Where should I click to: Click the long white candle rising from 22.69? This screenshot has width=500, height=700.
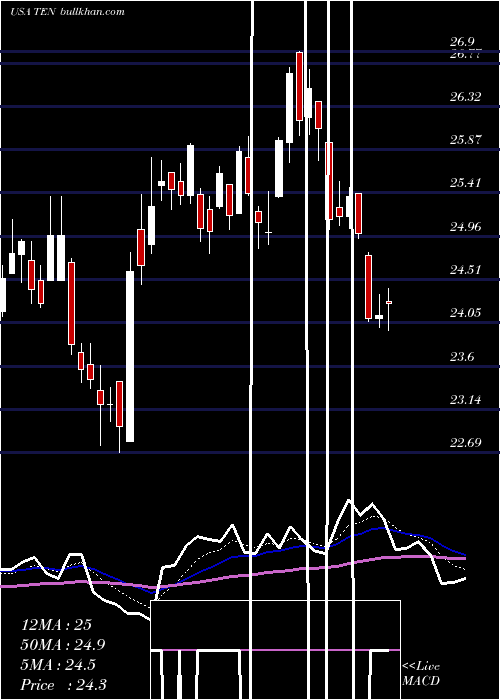tap(130, 356)
